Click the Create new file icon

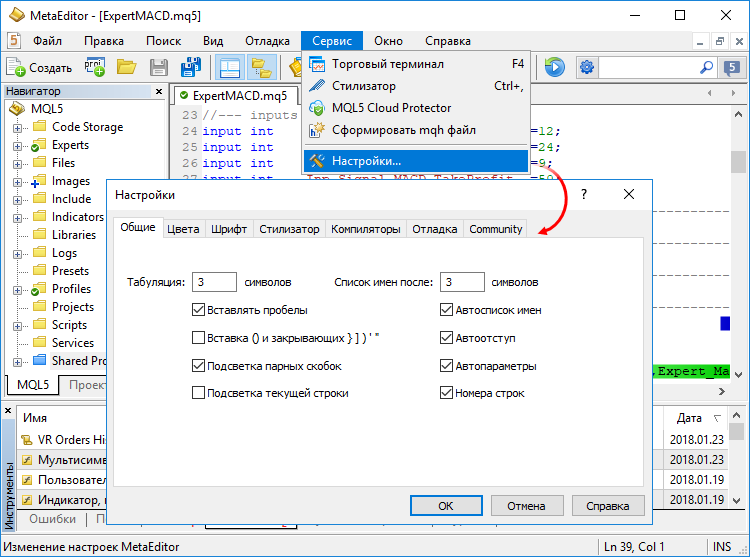pos(15,67)
